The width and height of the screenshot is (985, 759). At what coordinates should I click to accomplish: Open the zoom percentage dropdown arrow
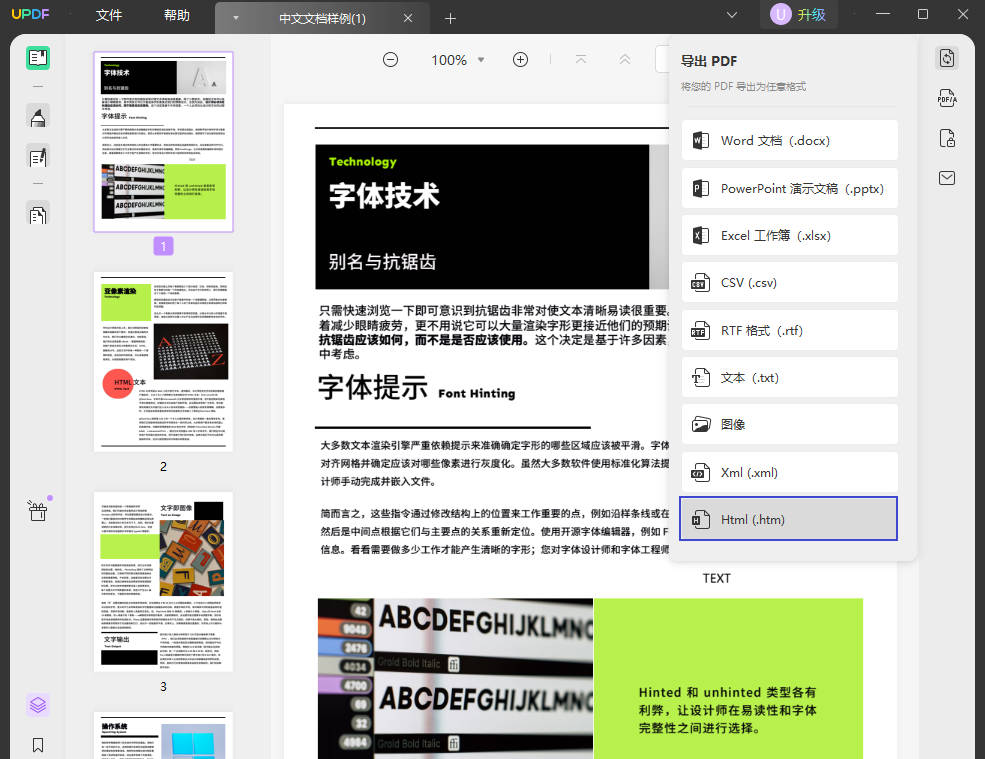coord(481,60)
